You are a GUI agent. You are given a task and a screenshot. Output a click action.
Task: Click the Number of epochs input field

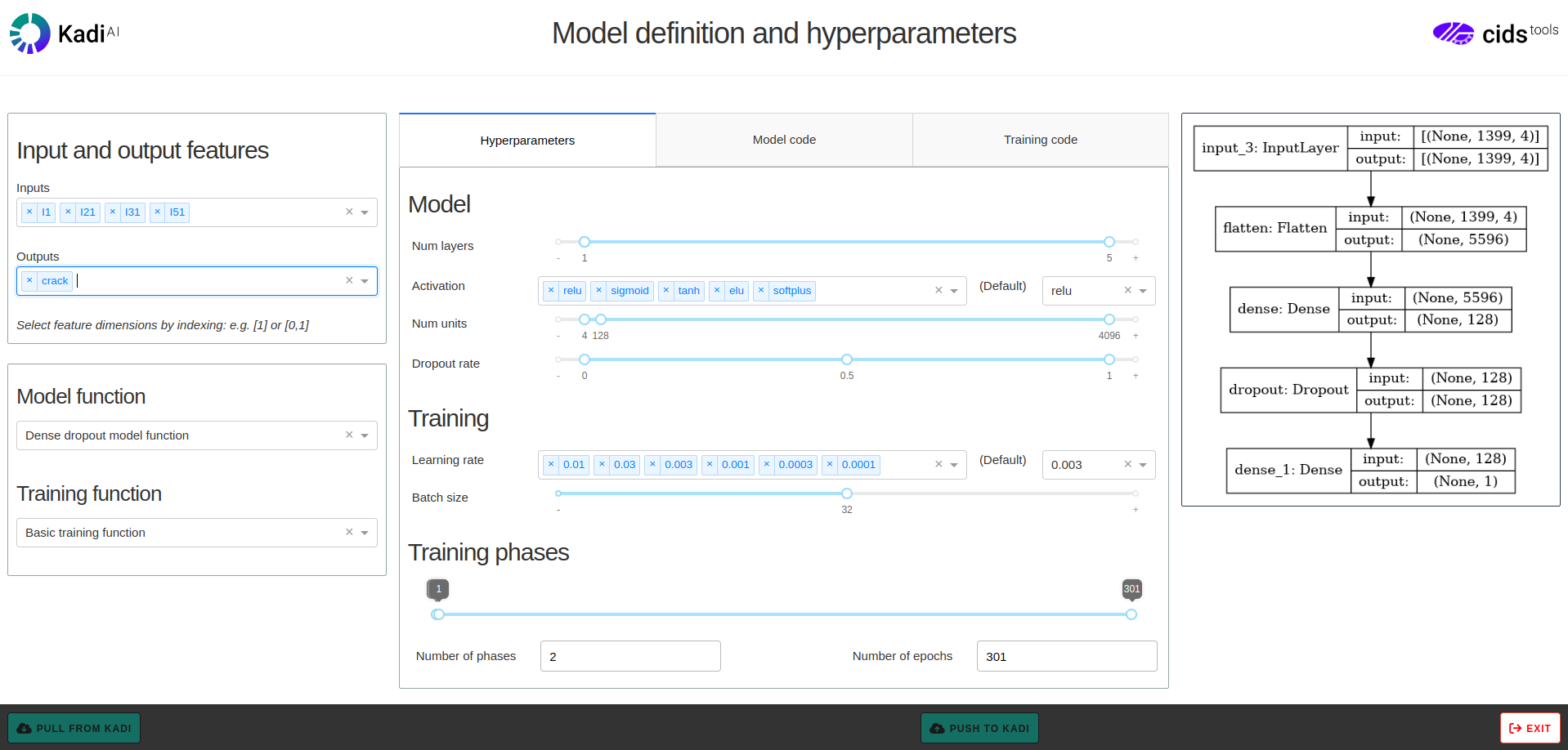[1066, 656]
